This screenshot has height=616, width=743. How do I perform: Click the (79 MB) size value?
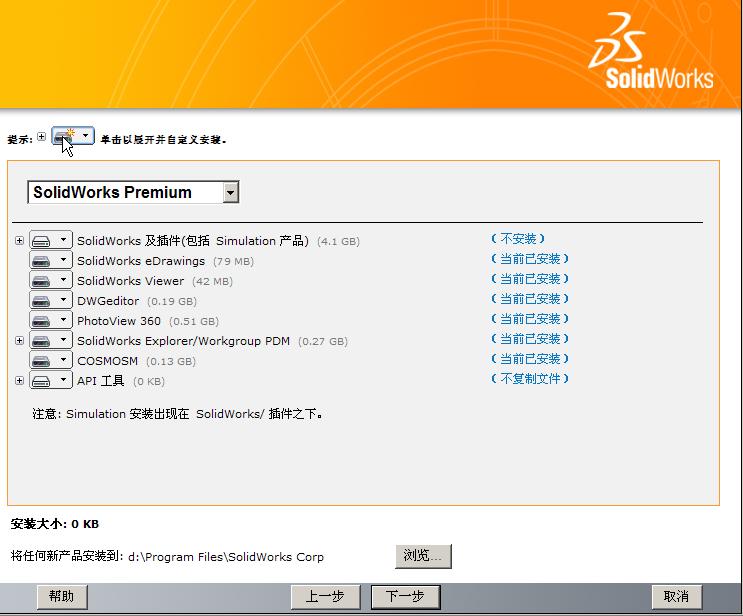click(234, 262)
